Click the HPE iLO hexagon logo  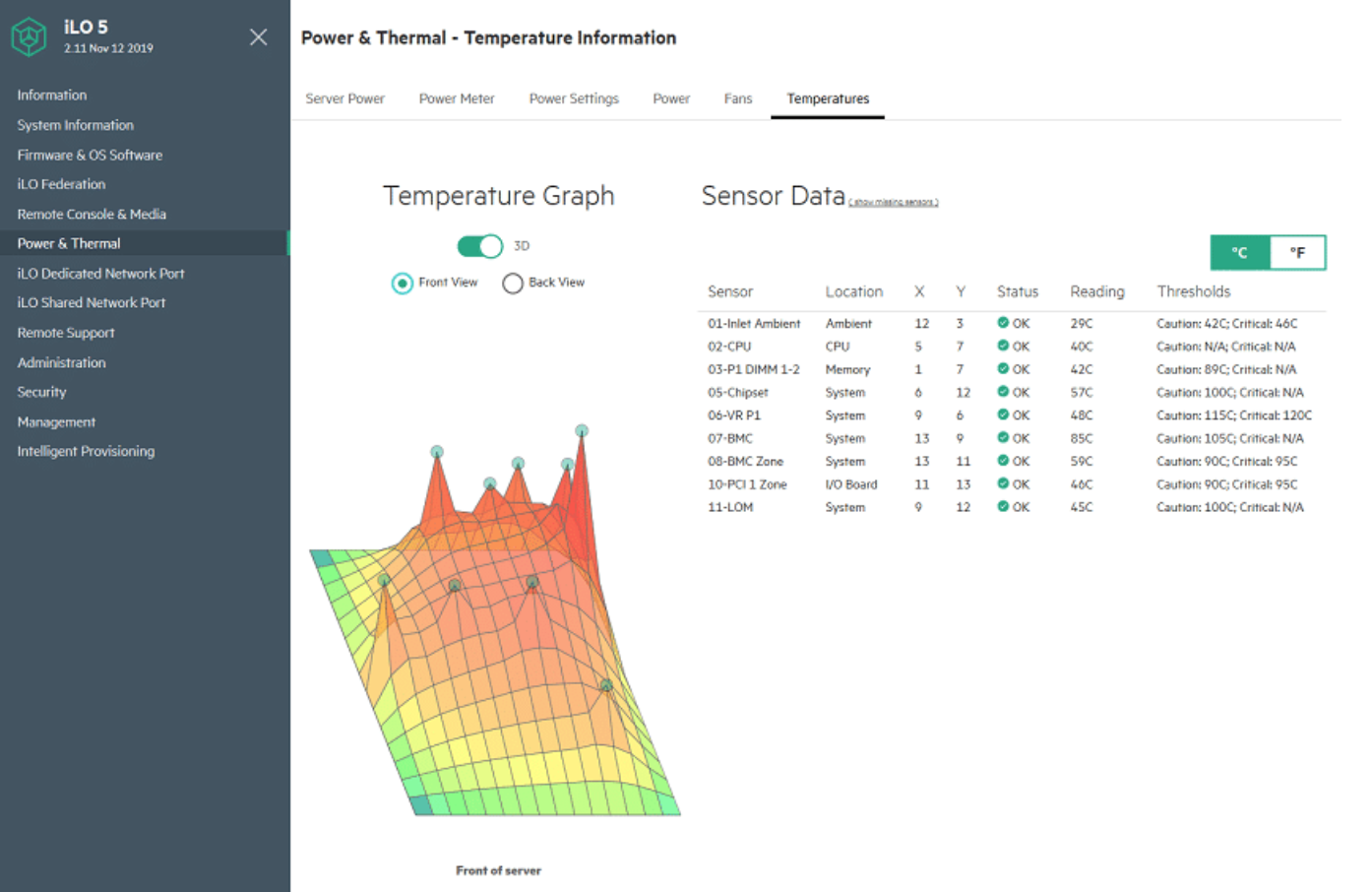click(29, 37)
